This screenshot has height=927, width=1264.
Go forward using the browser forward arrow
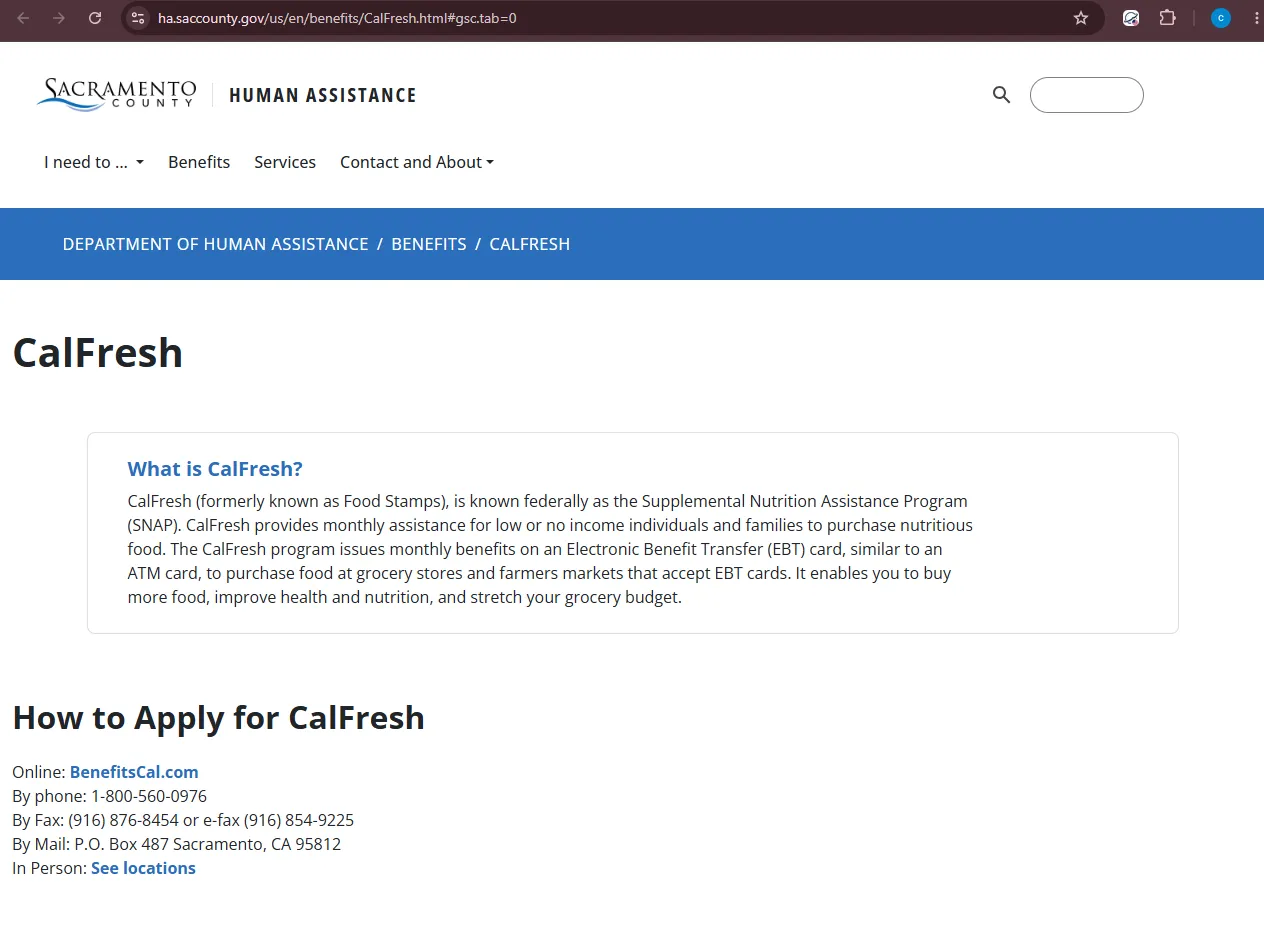[59, 18]
